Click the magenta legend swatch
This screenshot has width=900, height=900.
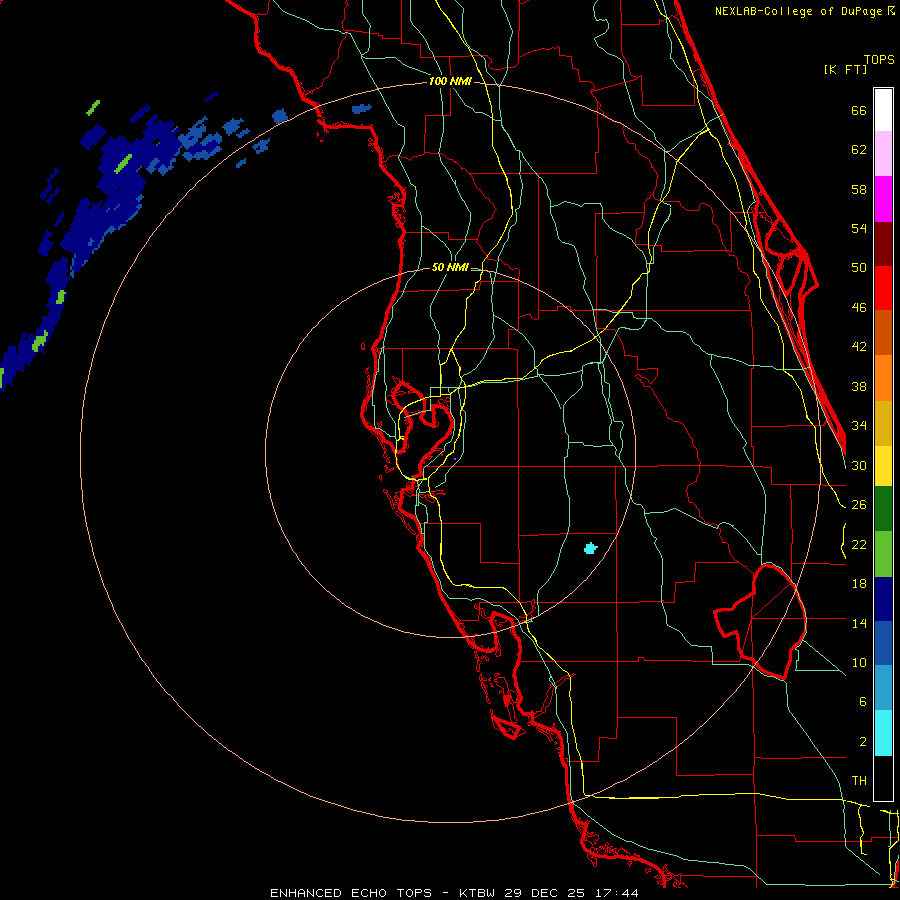[x=883, y=199]
